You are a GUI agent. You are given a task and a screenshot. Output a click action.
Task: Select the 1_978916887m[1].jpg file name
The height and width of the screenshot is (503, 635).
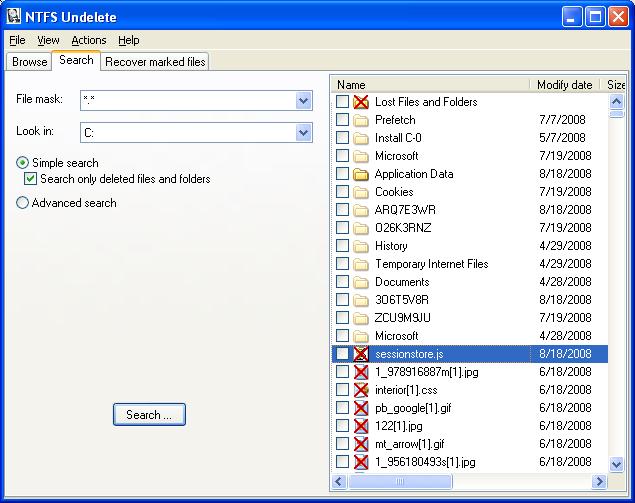click(426, 372)
